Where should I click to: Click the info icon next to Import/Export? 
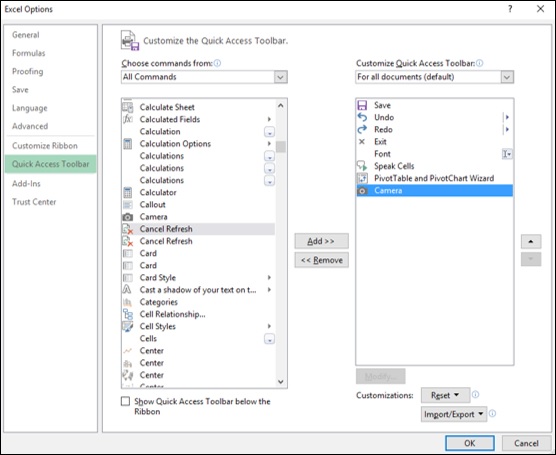pyautogui.click(x=493, y=413)
